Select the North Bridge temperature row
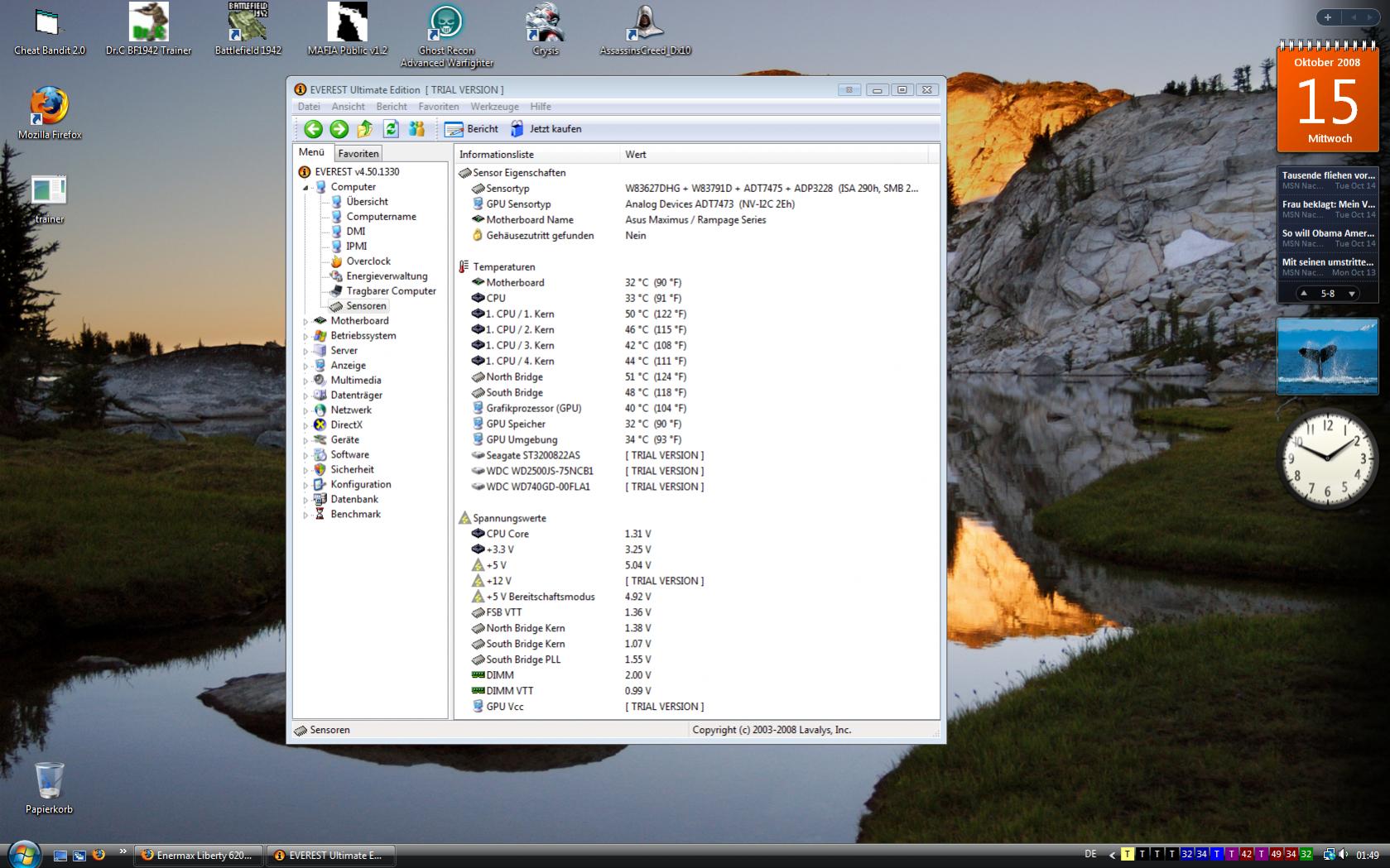Image resolution: width=1390 pixels, height=868 pixels. tap(696, 377)
